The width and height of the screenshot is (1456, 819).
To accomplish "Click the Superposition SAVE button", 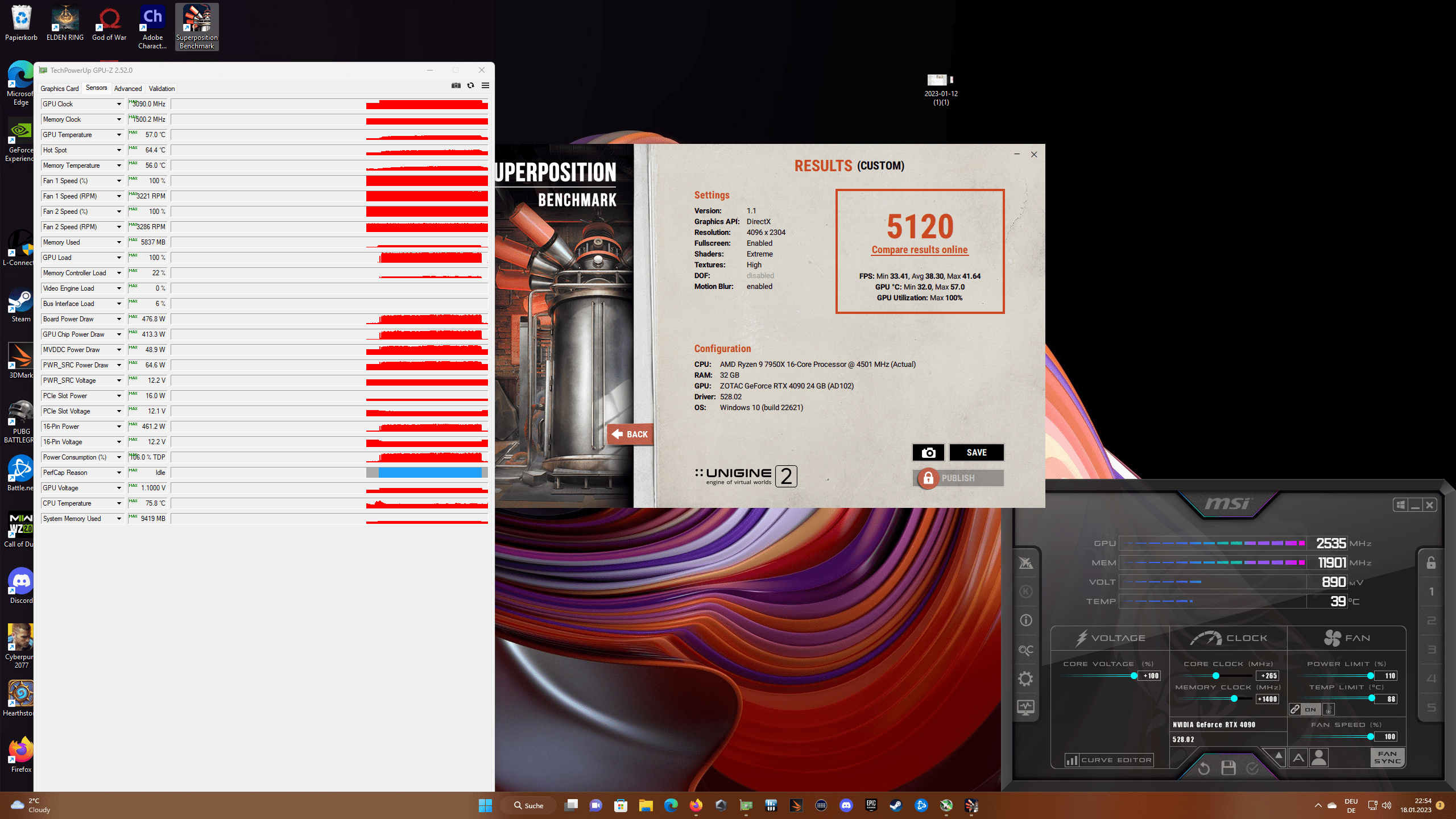I will click(x=977, y=452).
